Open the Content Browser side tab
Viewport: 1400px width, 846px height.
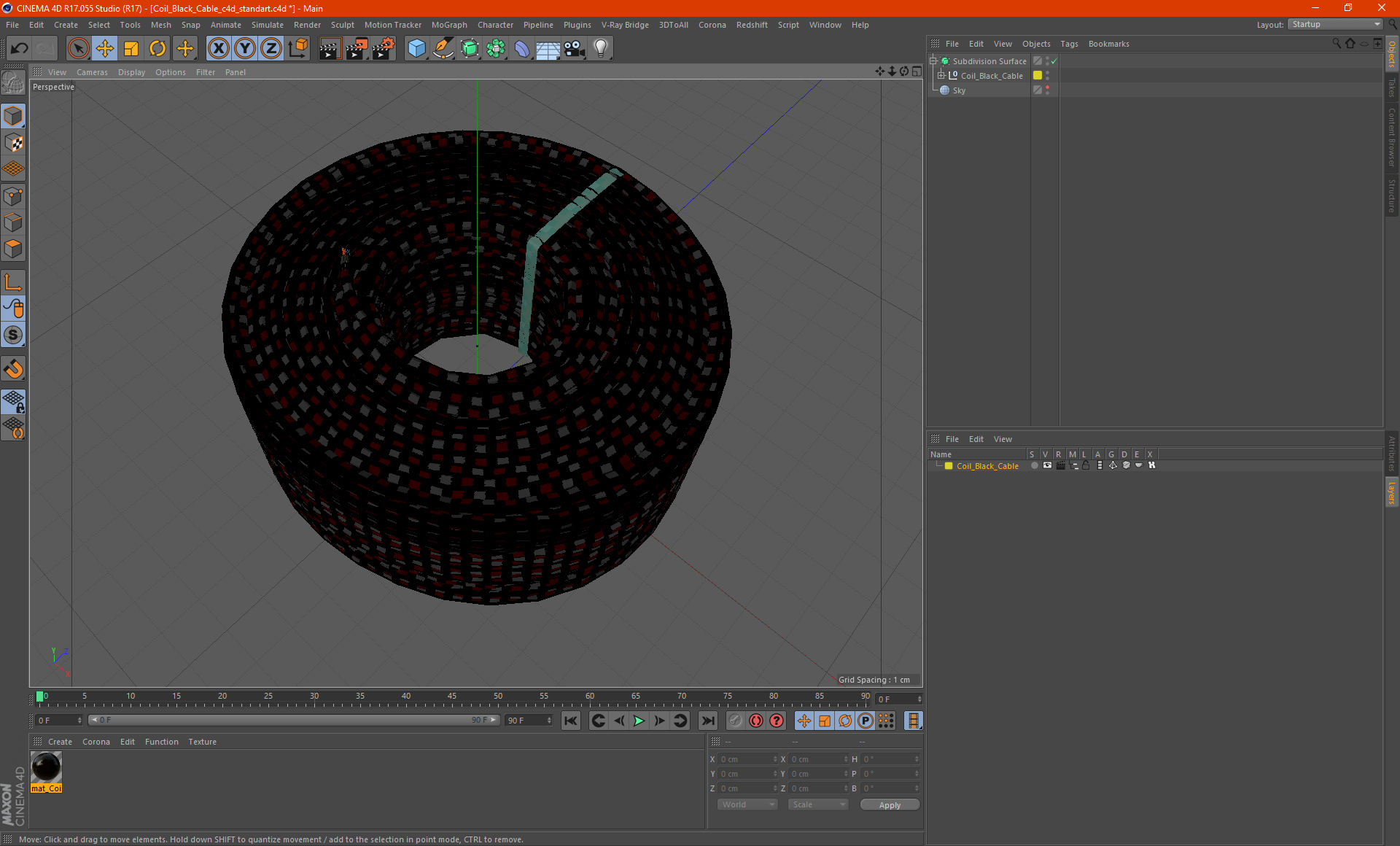click(1392, 137)
